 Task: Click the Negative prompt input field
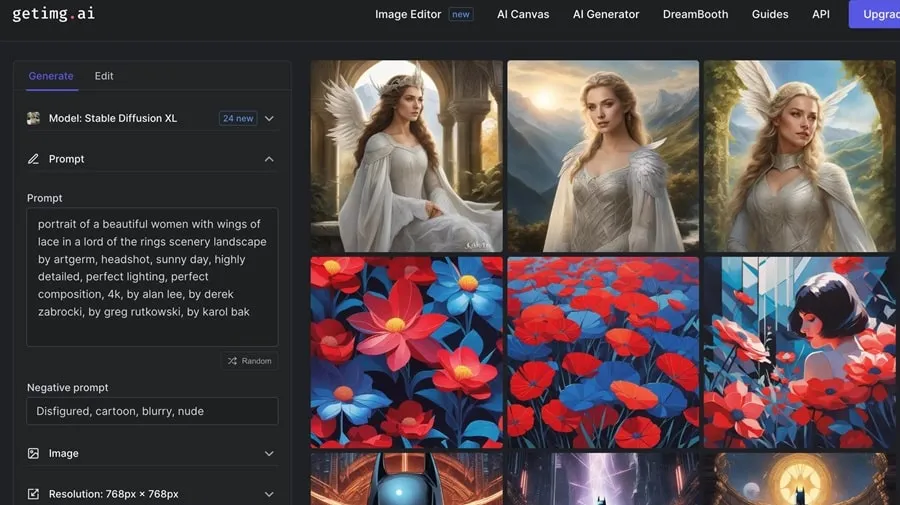152,411
